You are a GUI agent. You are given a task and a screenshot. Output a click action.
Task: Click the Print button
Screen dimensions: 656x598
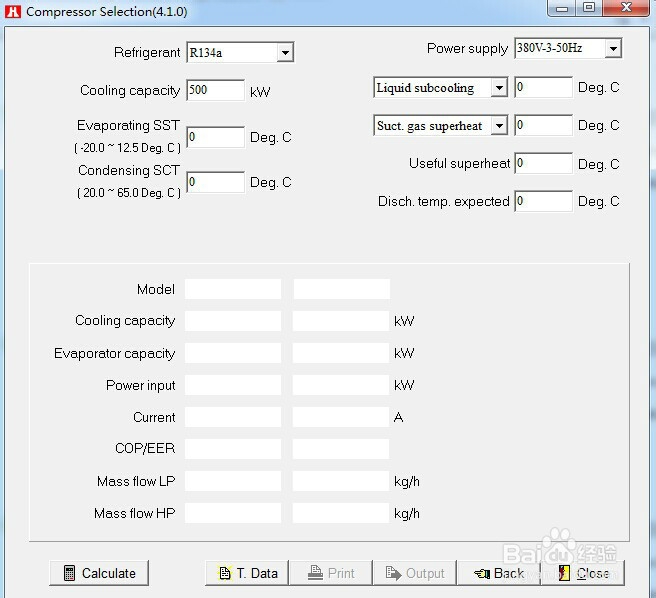point(331,573)
